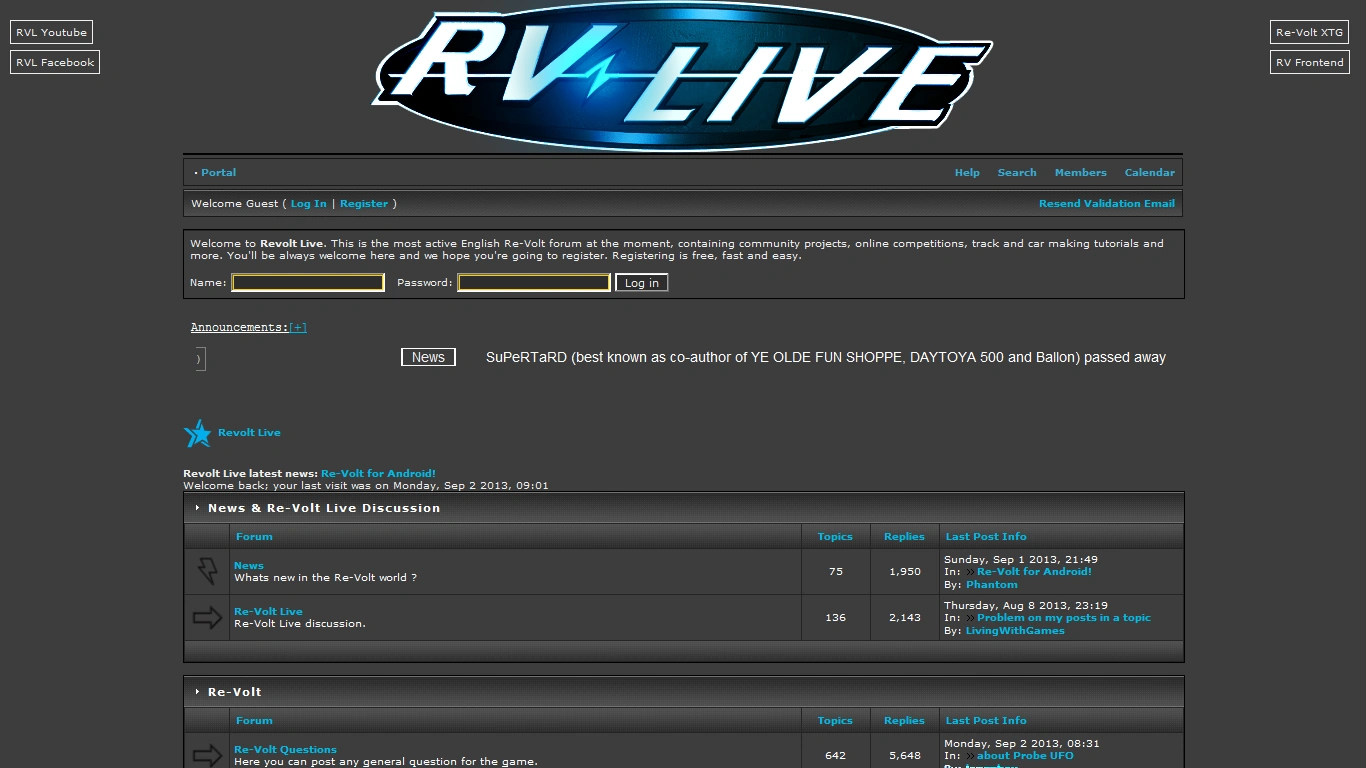
Task: Open the RVL Youtube page
Action: tap(51, 31)
